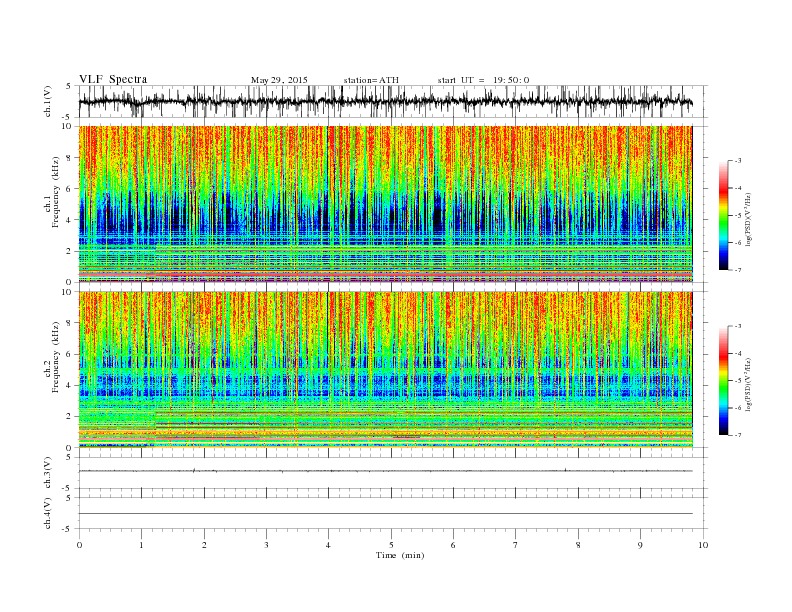
Task: Select the "start UT = 19:50:0" text
Action: 483,80
